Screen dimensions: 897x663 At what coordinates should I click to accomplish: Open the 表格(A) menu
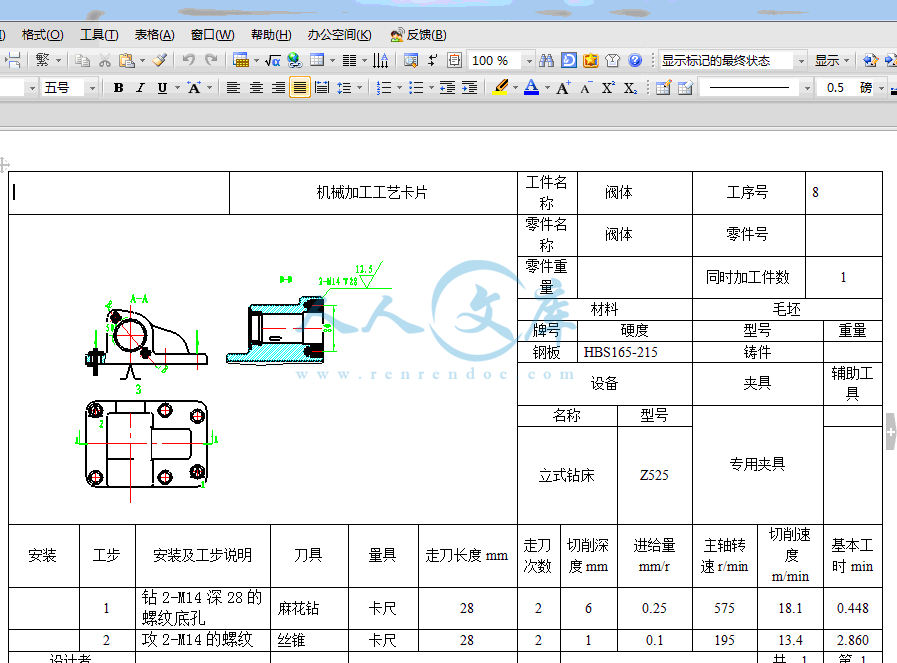(154, 35)
